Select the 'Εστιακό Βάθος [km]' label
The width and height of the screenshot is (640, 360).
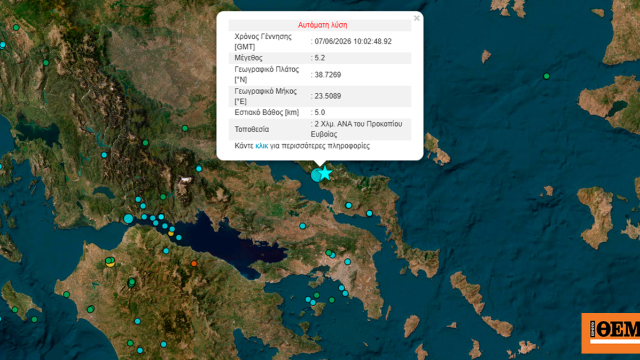point(267,112)
